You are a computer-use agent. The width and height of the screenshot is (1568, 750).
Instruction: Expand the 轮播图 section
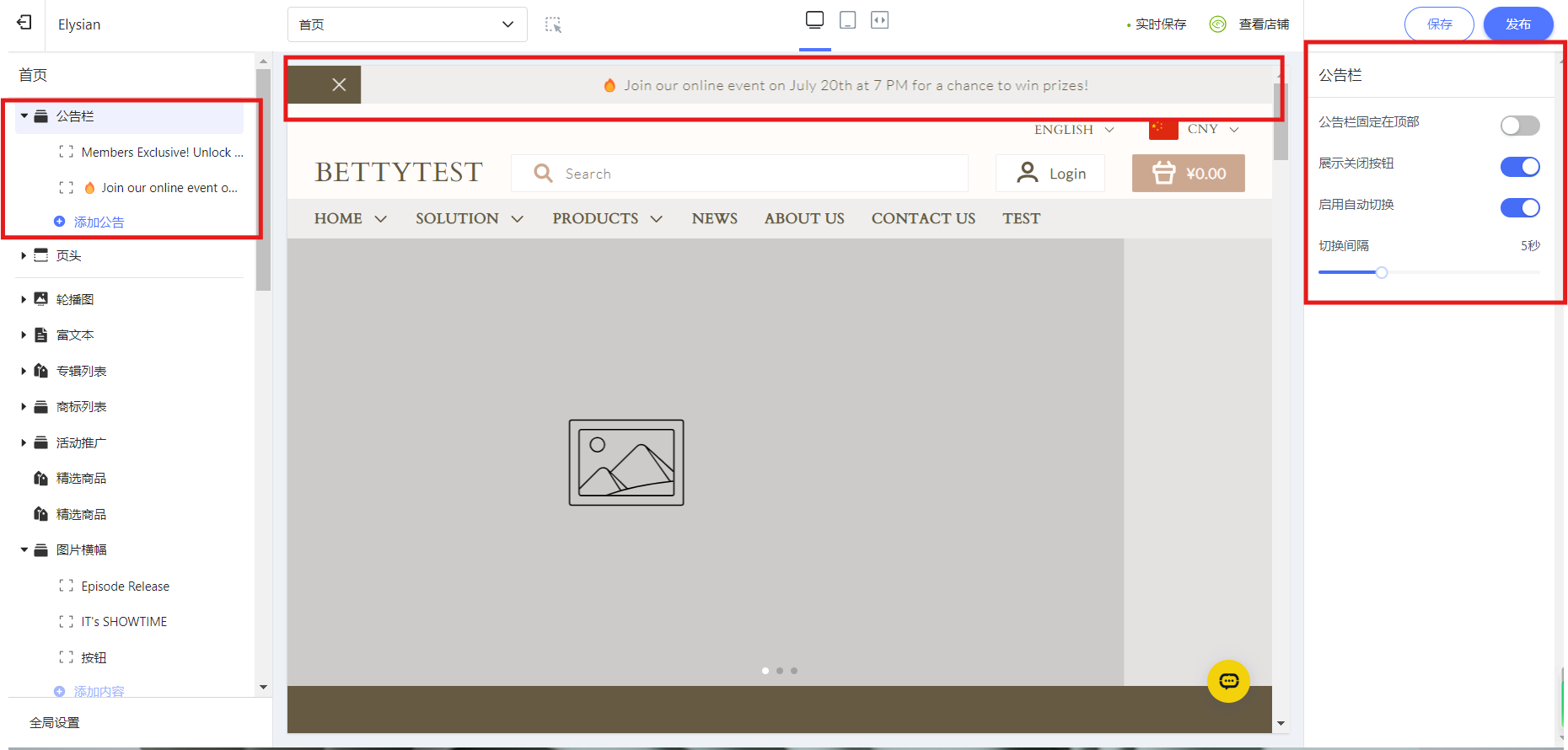click(x=24, y=299)
